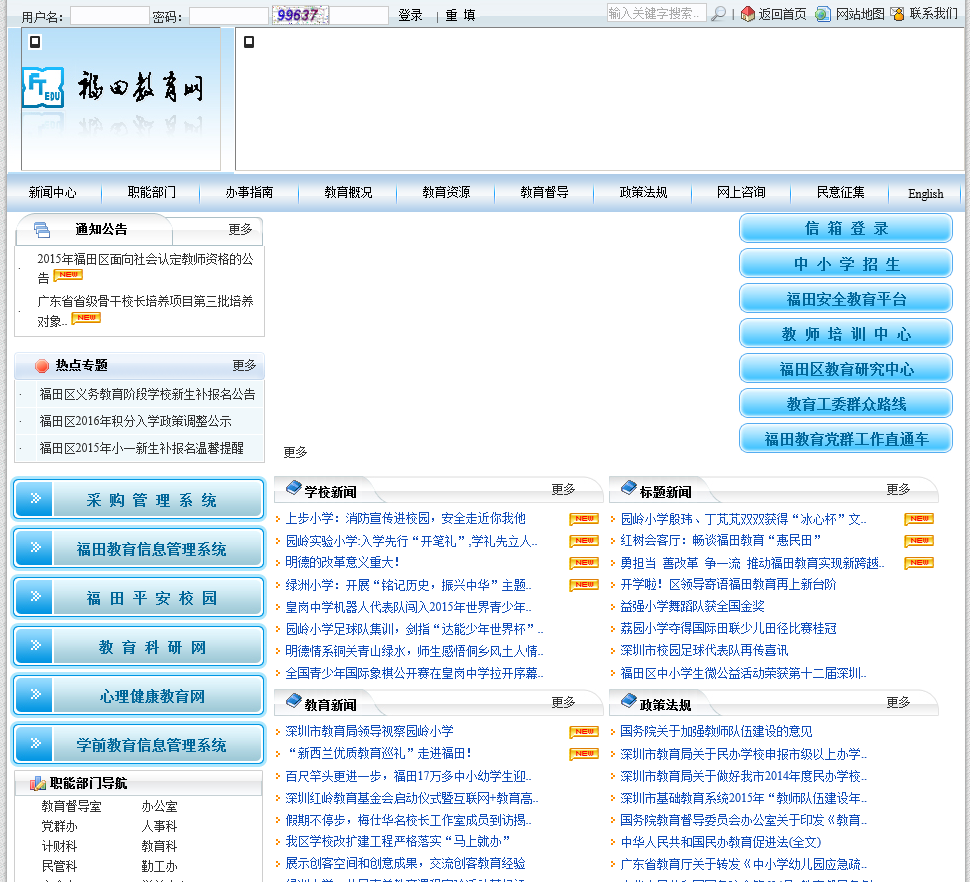Open the 新闻中心 menu item
This screenshot has height=882, width=970.
pos(52,193)
